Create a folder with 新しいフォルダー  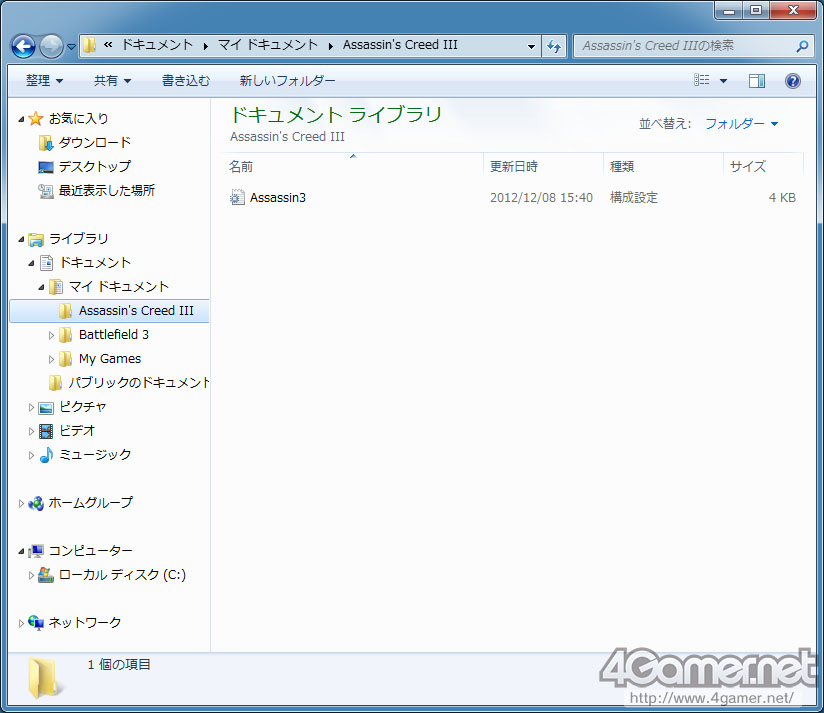pyautogui.click(x=287, y=80)
